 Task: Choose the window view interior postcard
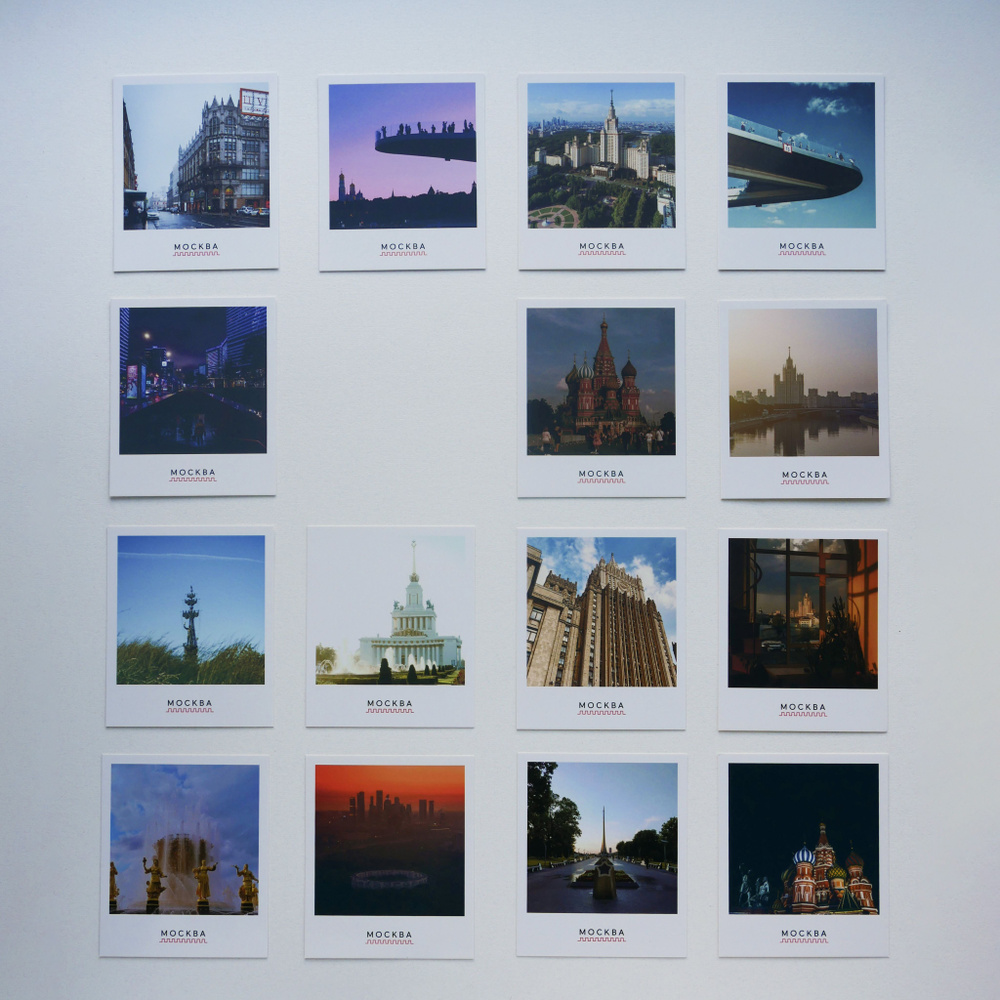click(802, 630)
